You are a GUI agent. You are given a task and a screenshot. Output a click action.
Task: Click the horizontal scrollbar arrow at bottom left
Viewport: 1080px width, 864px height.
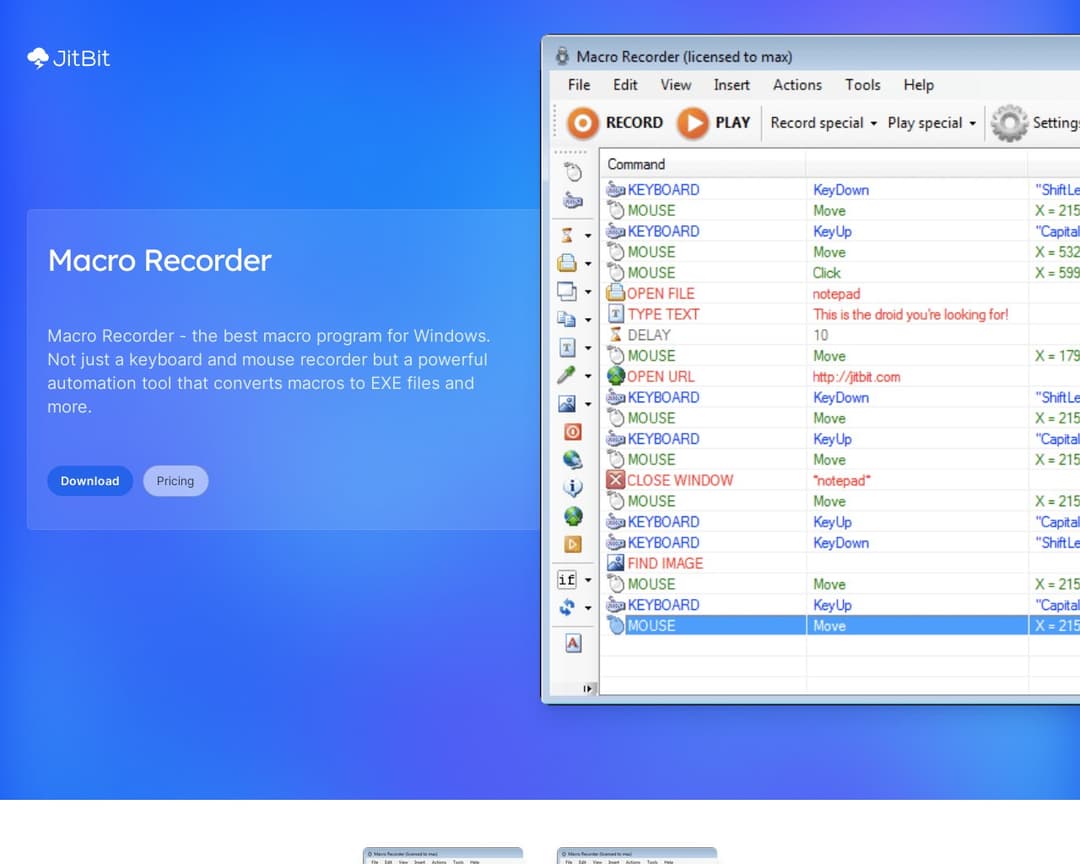click(x=588, y=689)
